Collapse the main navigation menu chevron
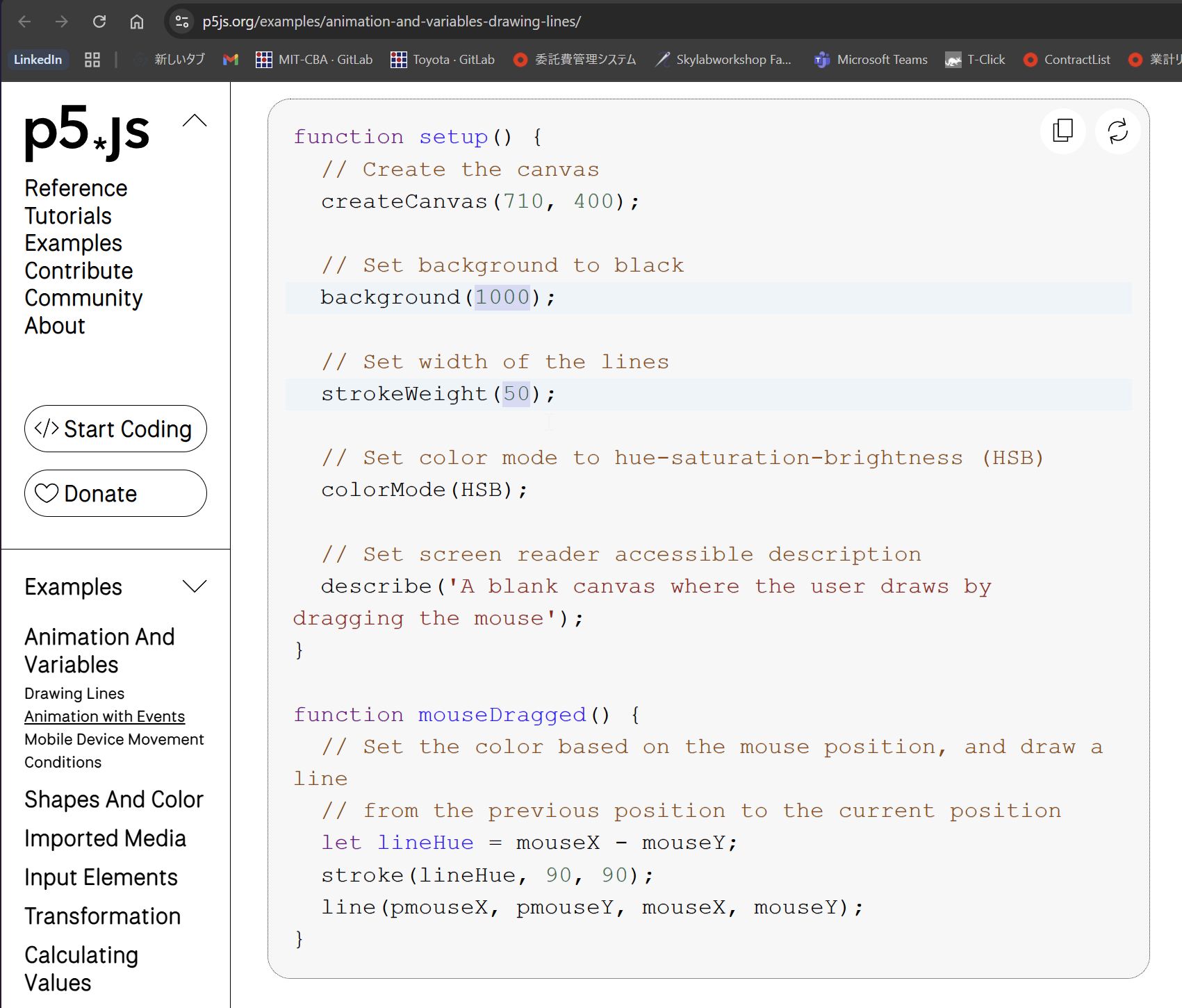1182x1008 pixels. point(195,121)
